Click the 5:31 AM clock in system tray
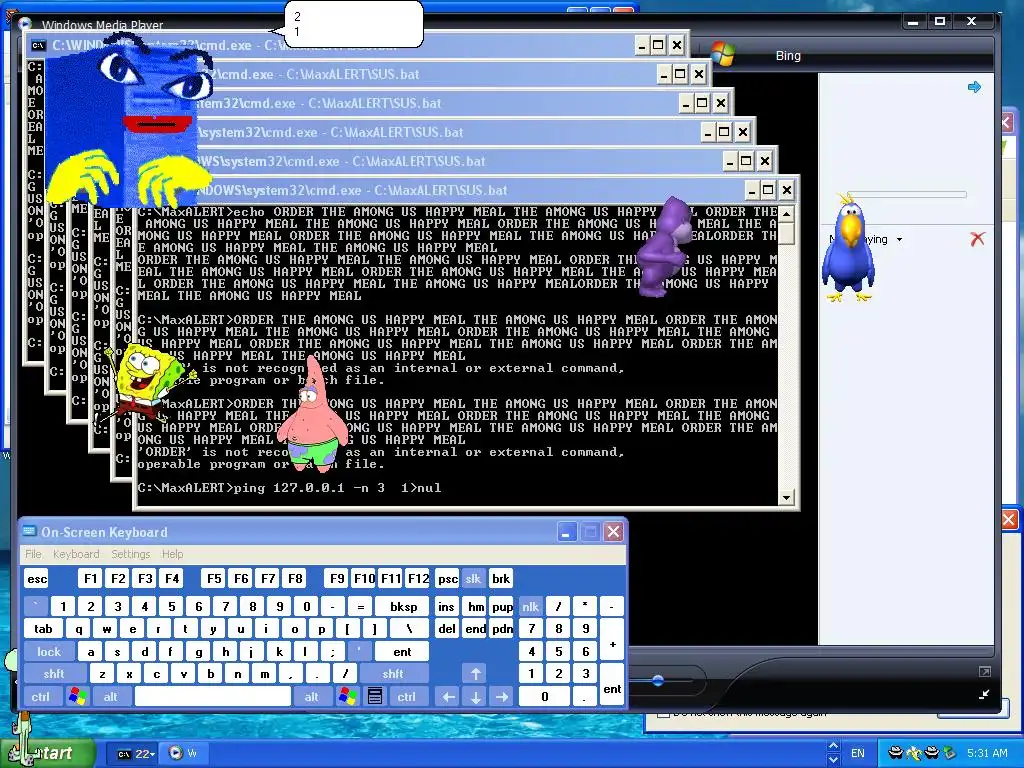This screenshot has height=768, width=1024. [987, 753]
